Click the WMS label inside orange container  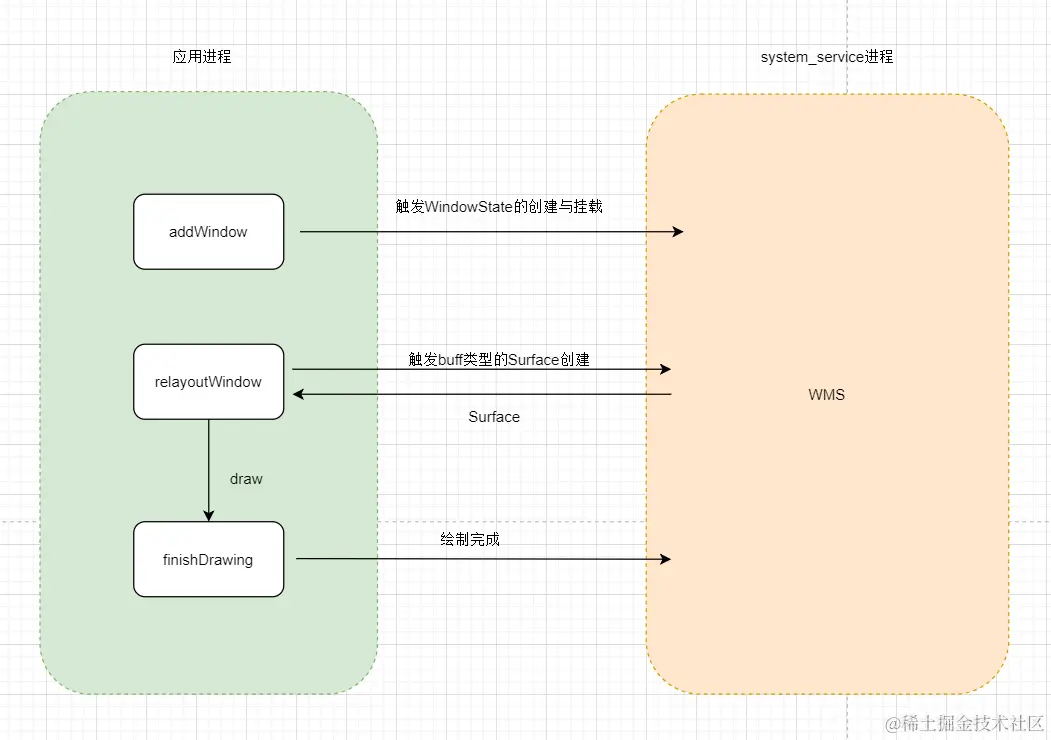point(826,394)
